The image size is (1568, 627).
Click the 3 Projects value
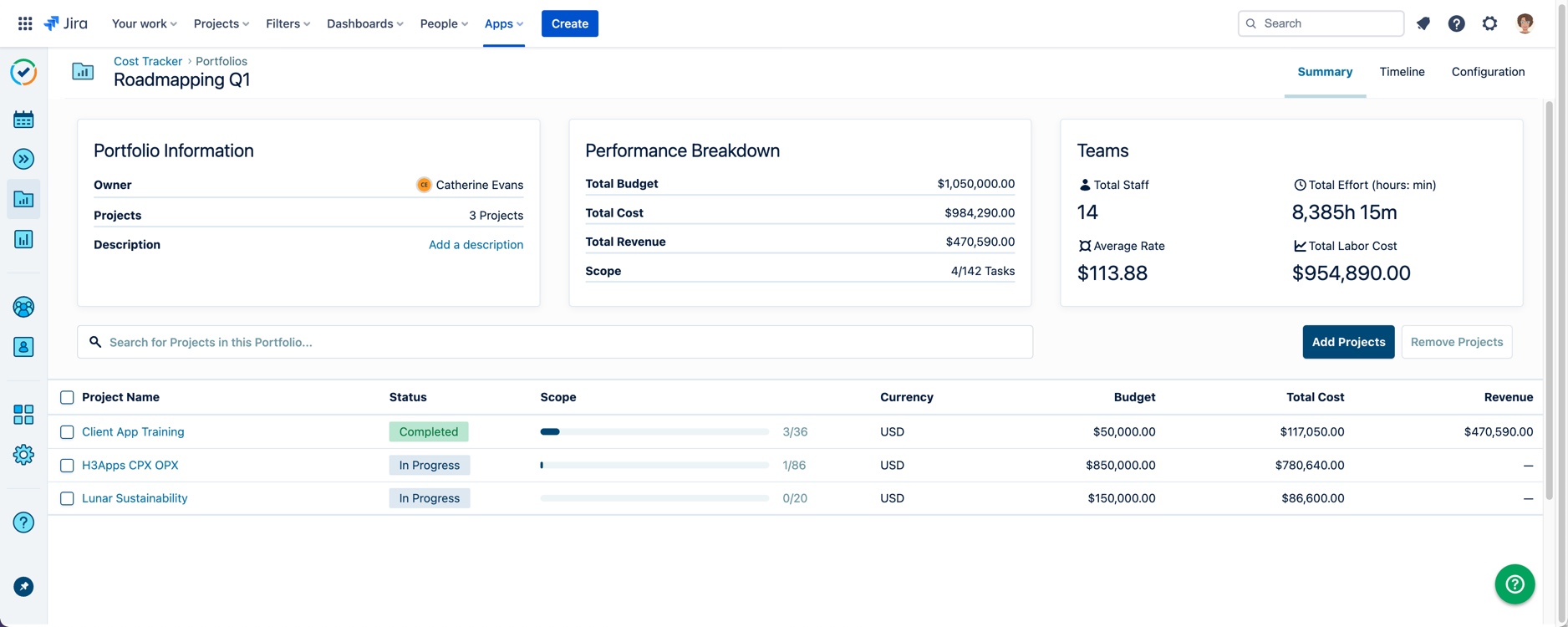(x=496, y=216)
